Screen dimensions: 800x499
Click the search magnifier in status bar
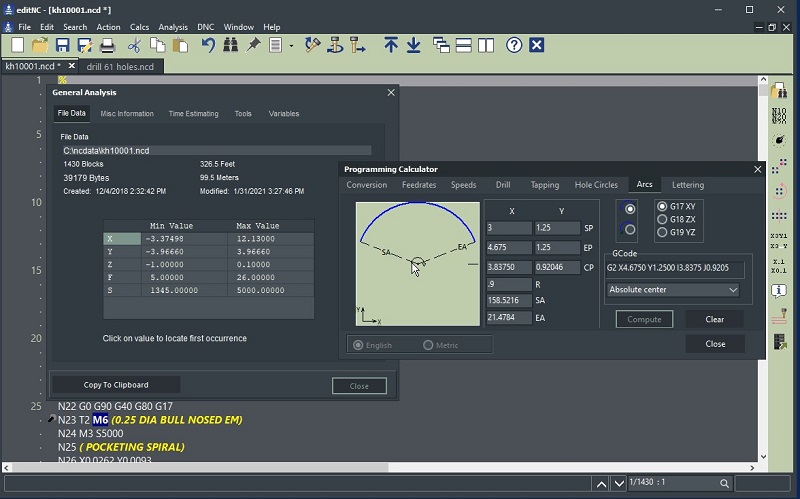coord(724,483)
